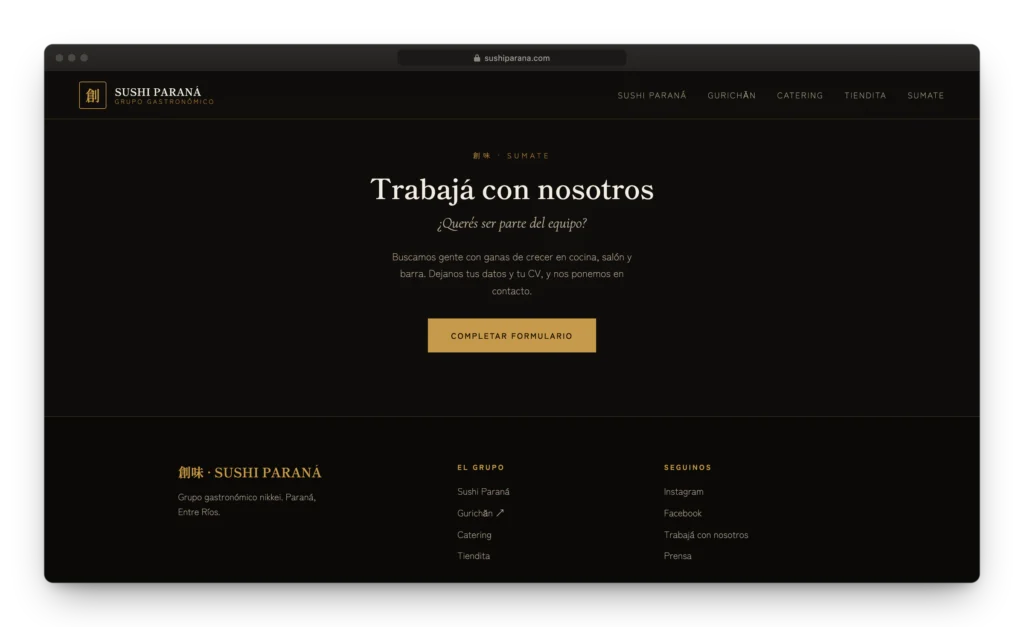Go to CATERING in top navigation
Screen dimensions: 1024x627
(800, 95)
